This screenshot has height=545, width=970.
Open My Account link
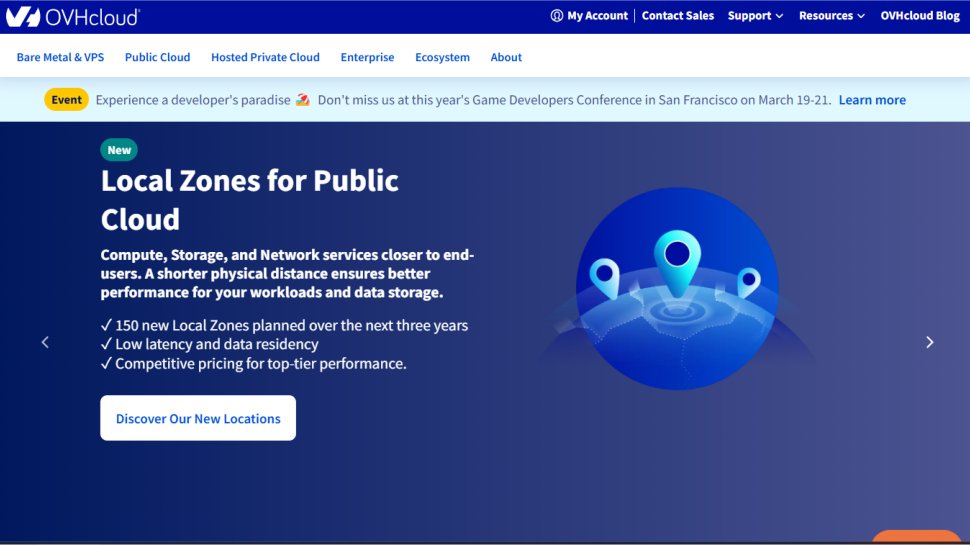[597, 16]
